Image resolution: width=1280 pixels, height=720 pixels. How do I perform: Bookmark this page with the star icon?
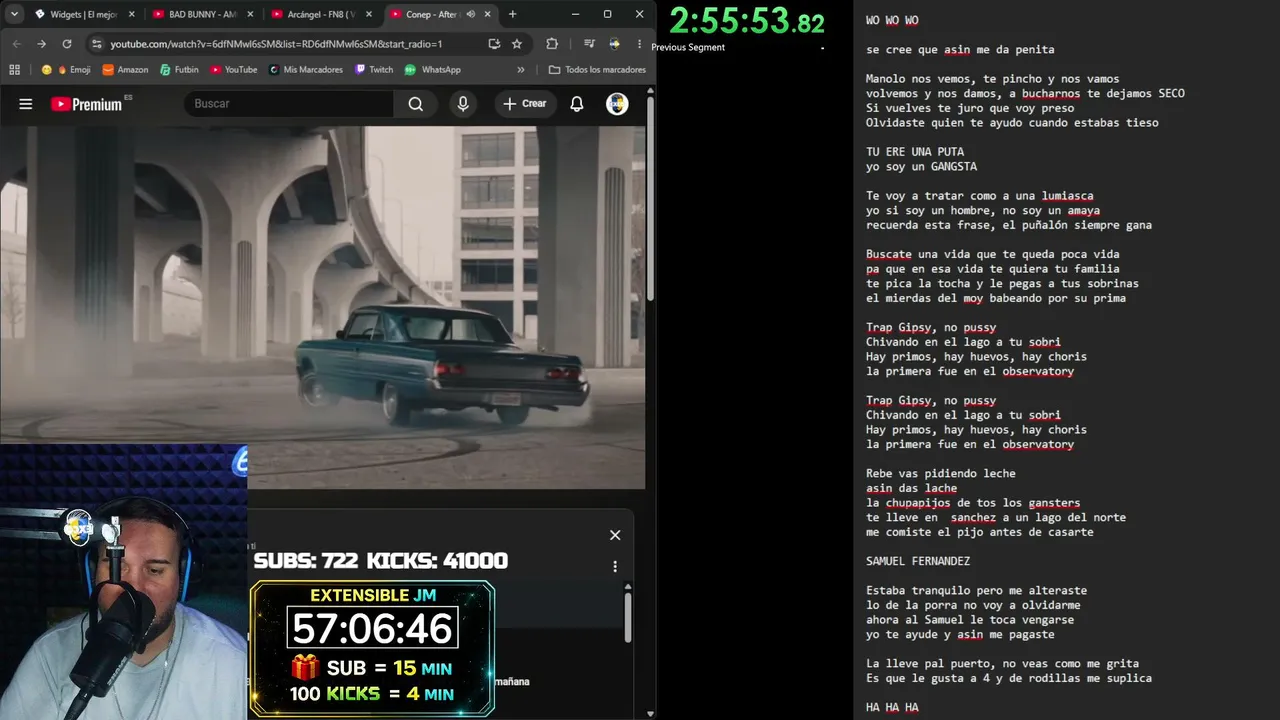517,44
